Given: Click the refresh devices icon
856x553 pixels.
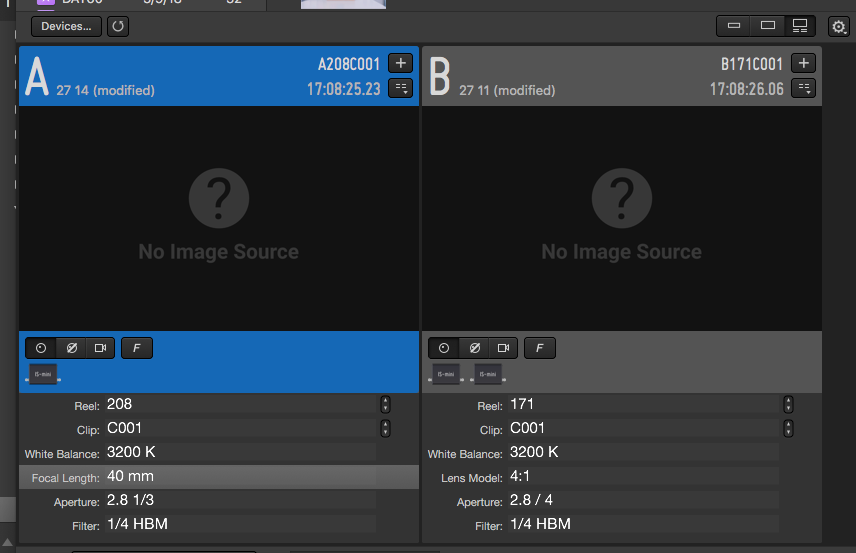Looking at the screenshot, I should coord(118,26).
